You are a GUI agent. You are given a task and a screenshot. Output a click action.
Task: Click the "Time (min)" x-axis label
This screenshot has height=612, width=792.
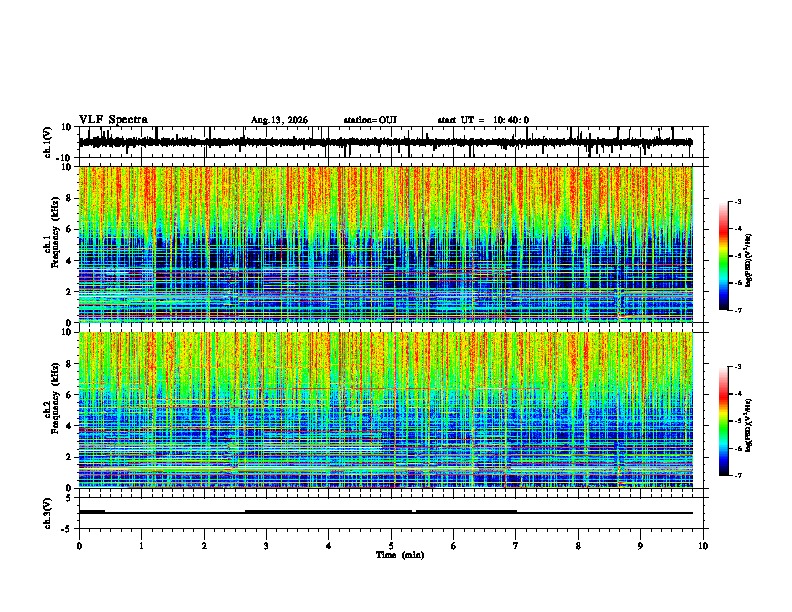(400, 555)
